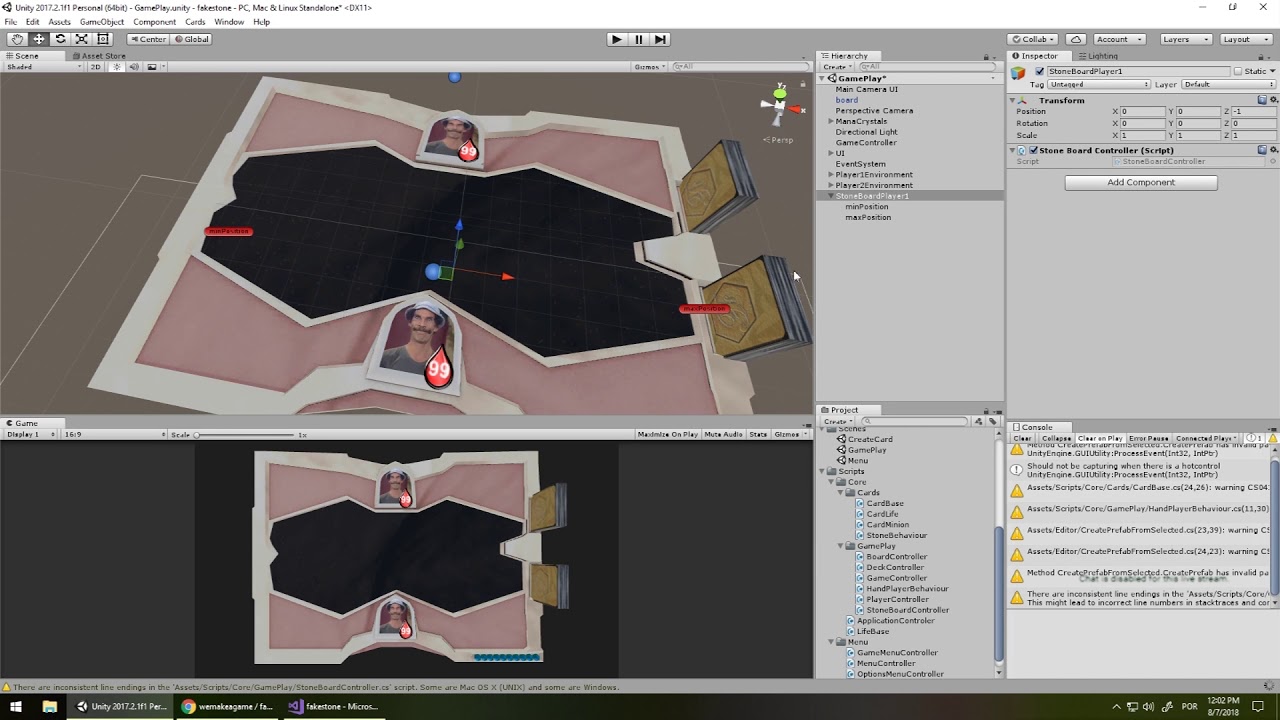Viewport: 1280px width, 720px height.
Task: Open Stone Board Controller help icon
Action: [1262, 150]
